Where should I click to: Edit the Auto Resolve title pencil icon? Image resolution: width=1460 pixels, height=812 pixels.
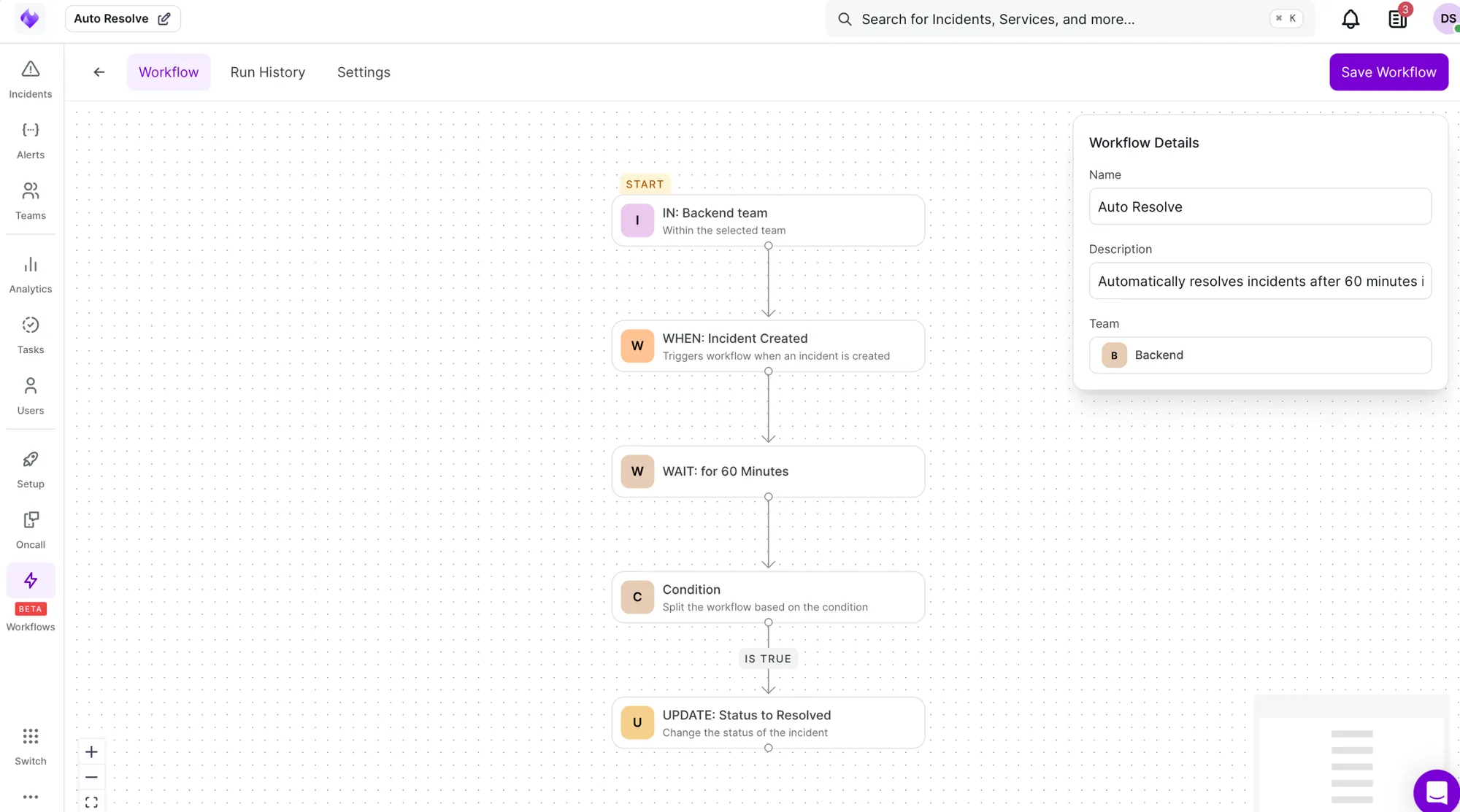[x=164, y=19]
